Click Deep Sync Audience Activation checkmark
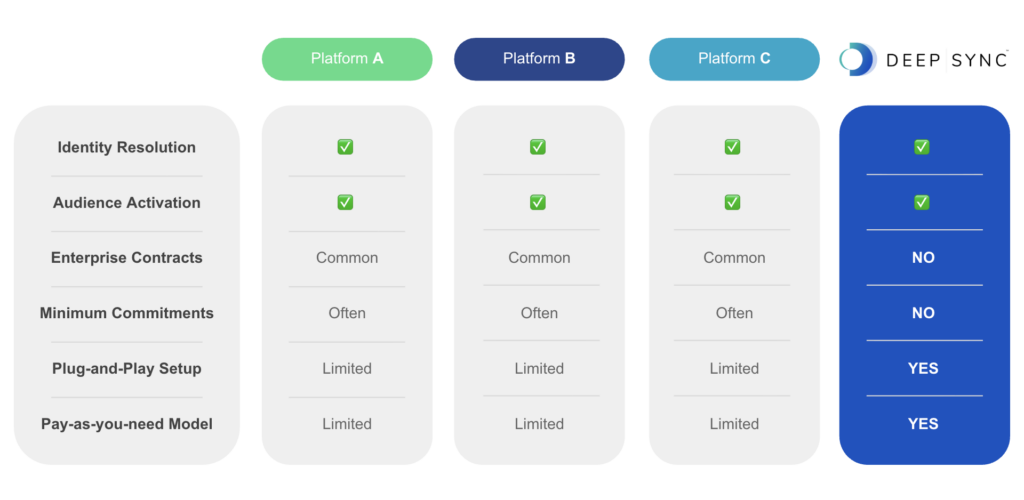 (922, 202)
